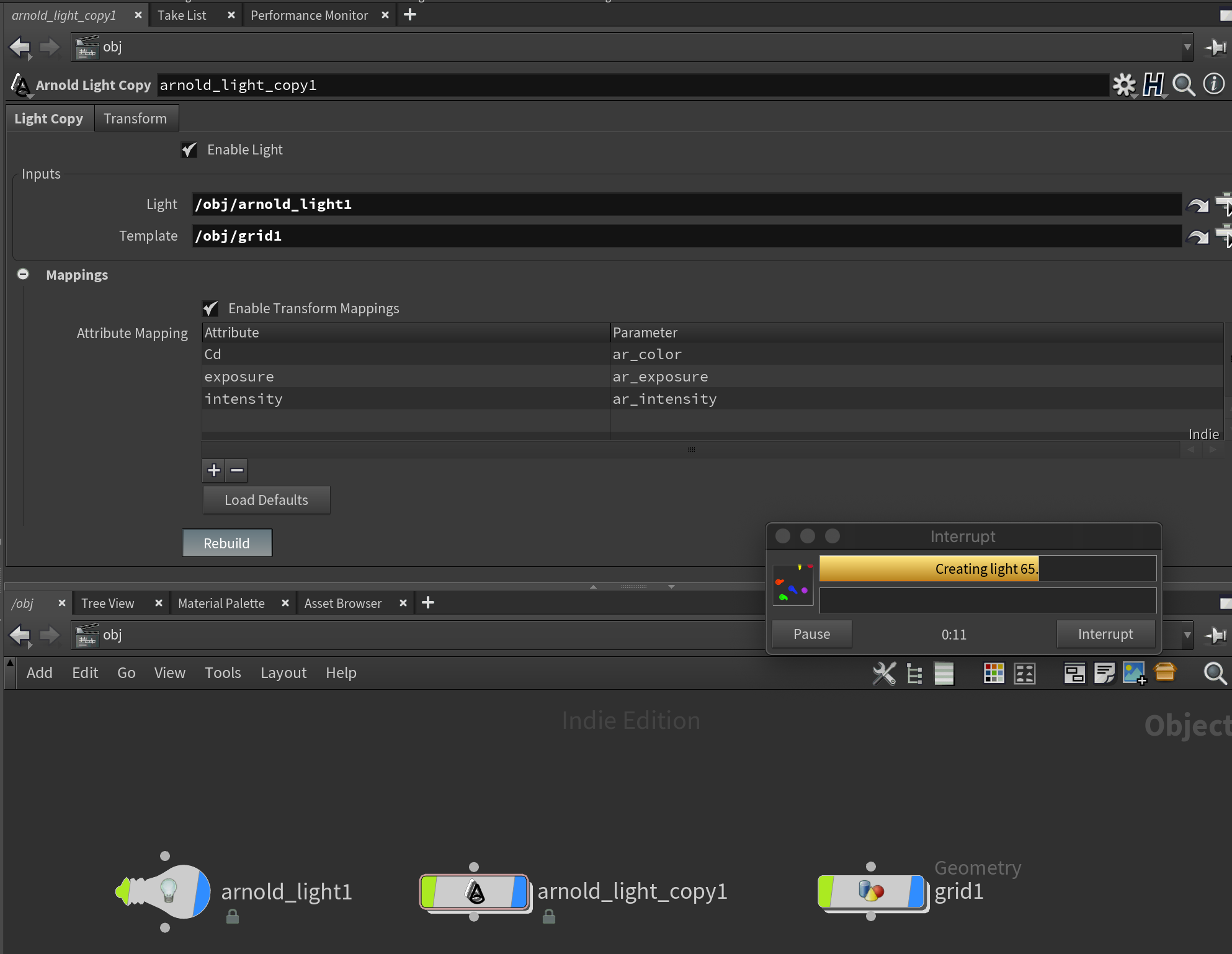
Task: Toggle Enable Transform Mappings checkbox
Action: click(210, 308)
